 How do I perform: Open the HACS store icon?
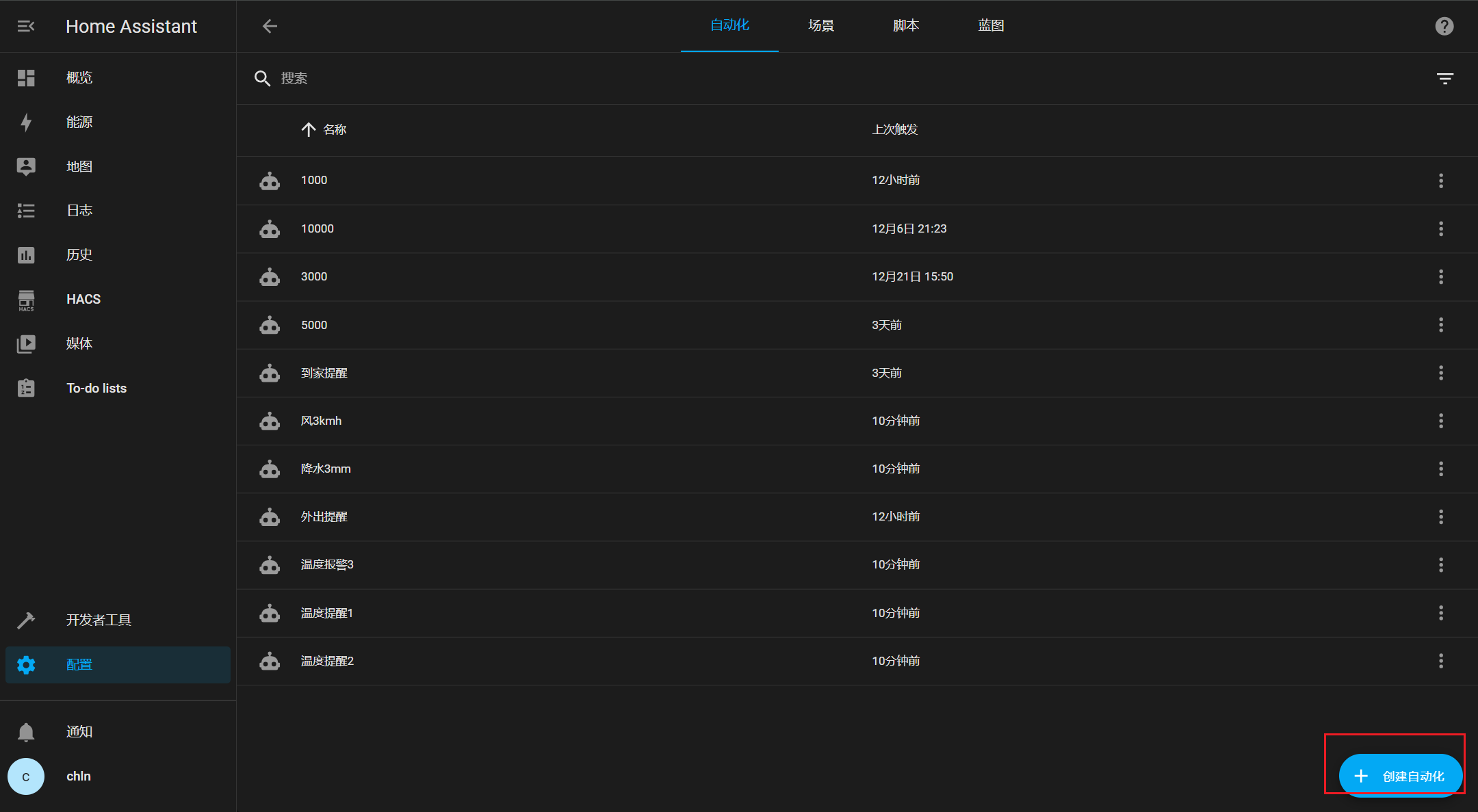click(26, 300)
